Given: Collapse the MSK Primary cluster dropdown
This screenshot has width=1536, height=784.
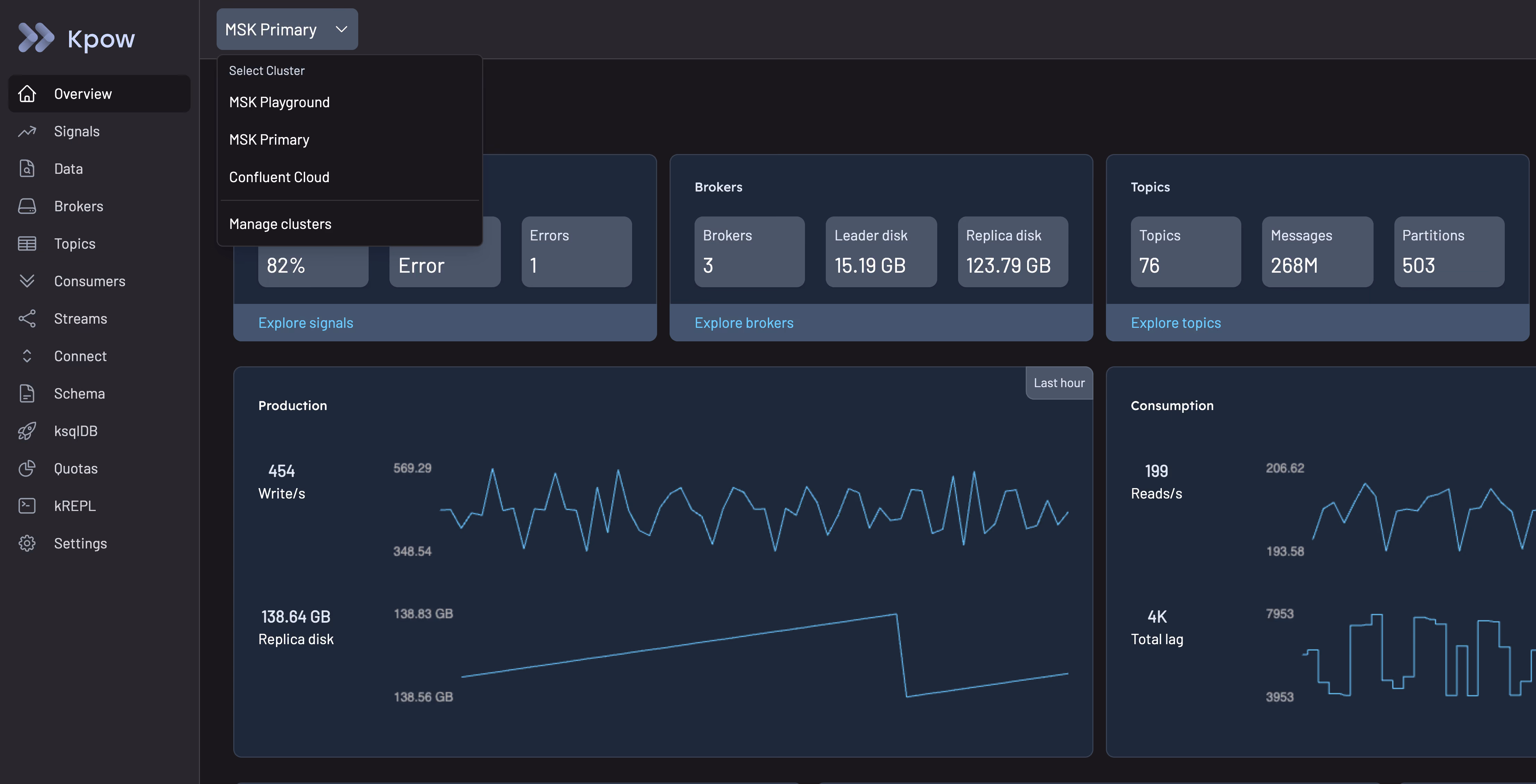Looking at the screenshot, I should [x=287, y=29].
